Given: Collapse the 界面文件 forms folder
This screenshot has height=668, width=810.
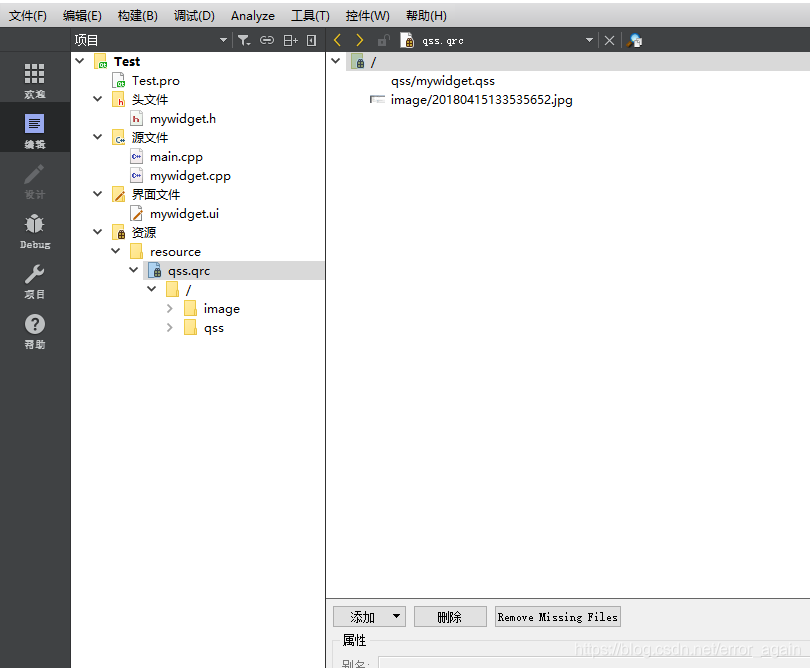Looking at the screenshot, I should pyautogui.click(x=97, y=194).
